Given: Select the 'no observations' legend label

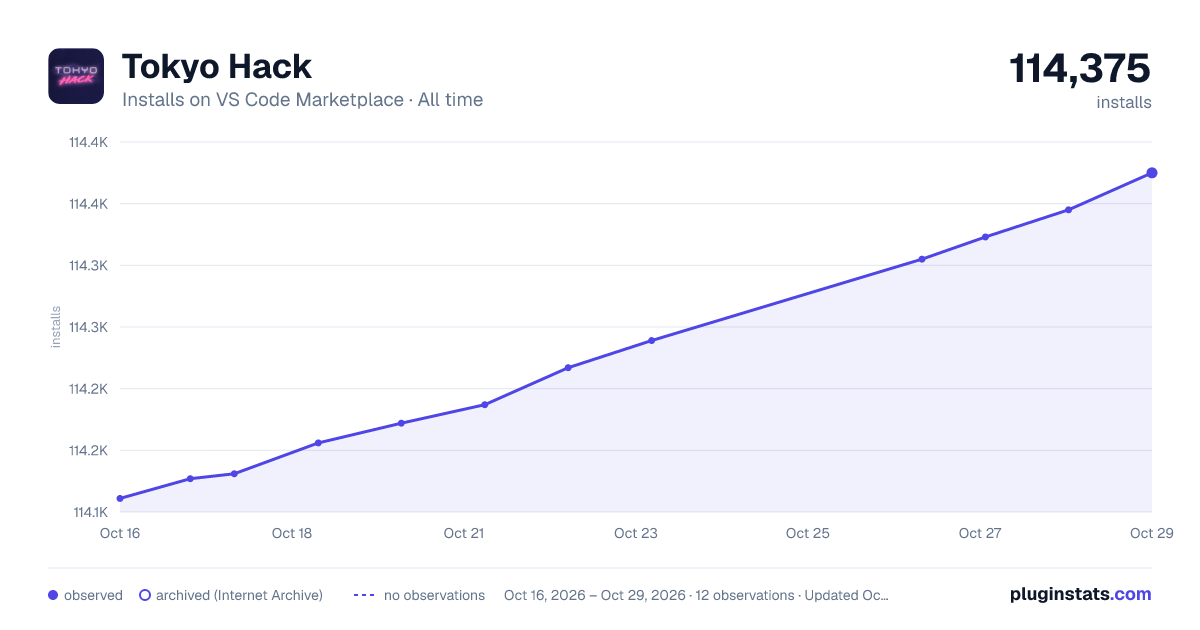Looking at the screenshot, I should tap(434, 595).
